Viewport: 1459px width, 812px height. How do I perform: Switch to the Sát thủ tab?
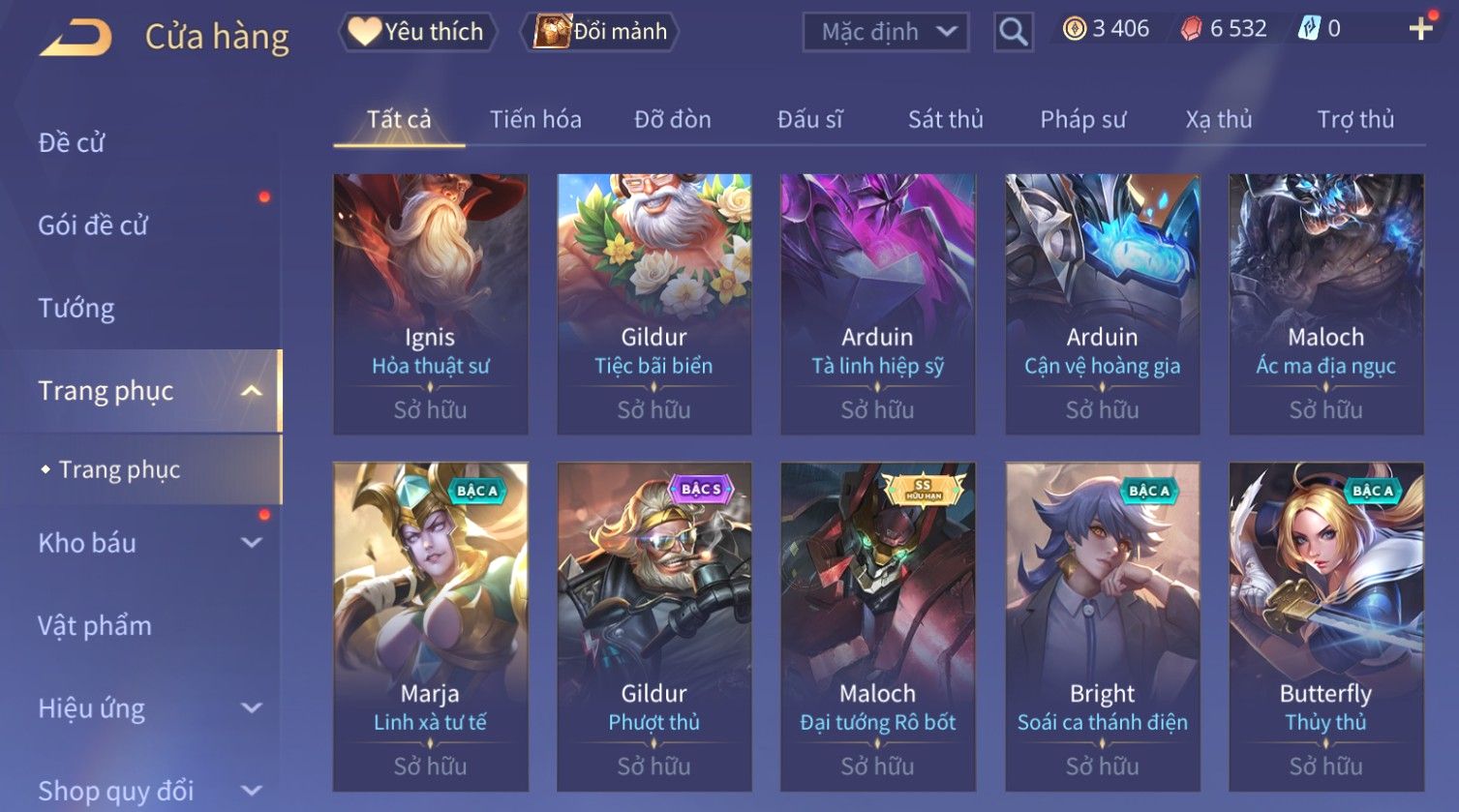click(x=945, y=119)
